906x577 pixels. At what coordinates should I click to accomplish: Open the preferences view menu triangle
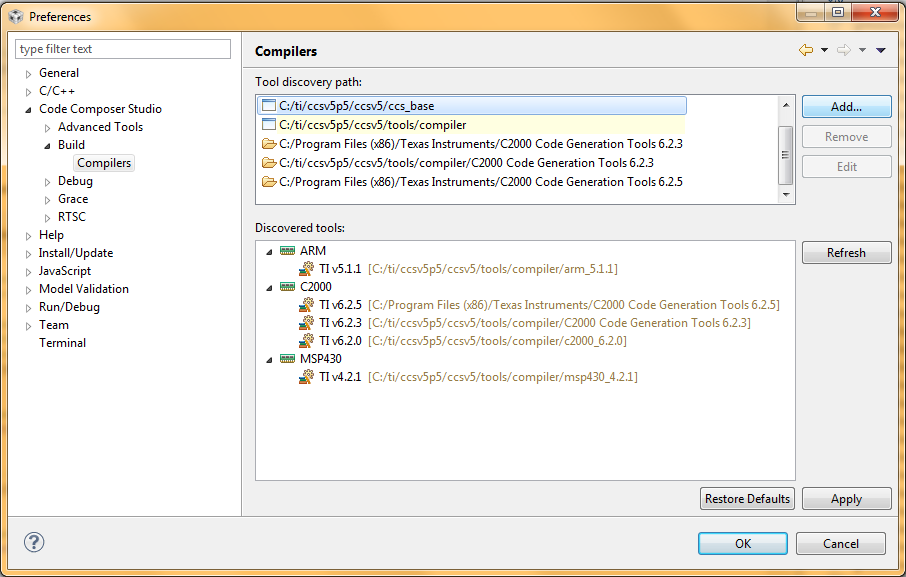point(881,50)
